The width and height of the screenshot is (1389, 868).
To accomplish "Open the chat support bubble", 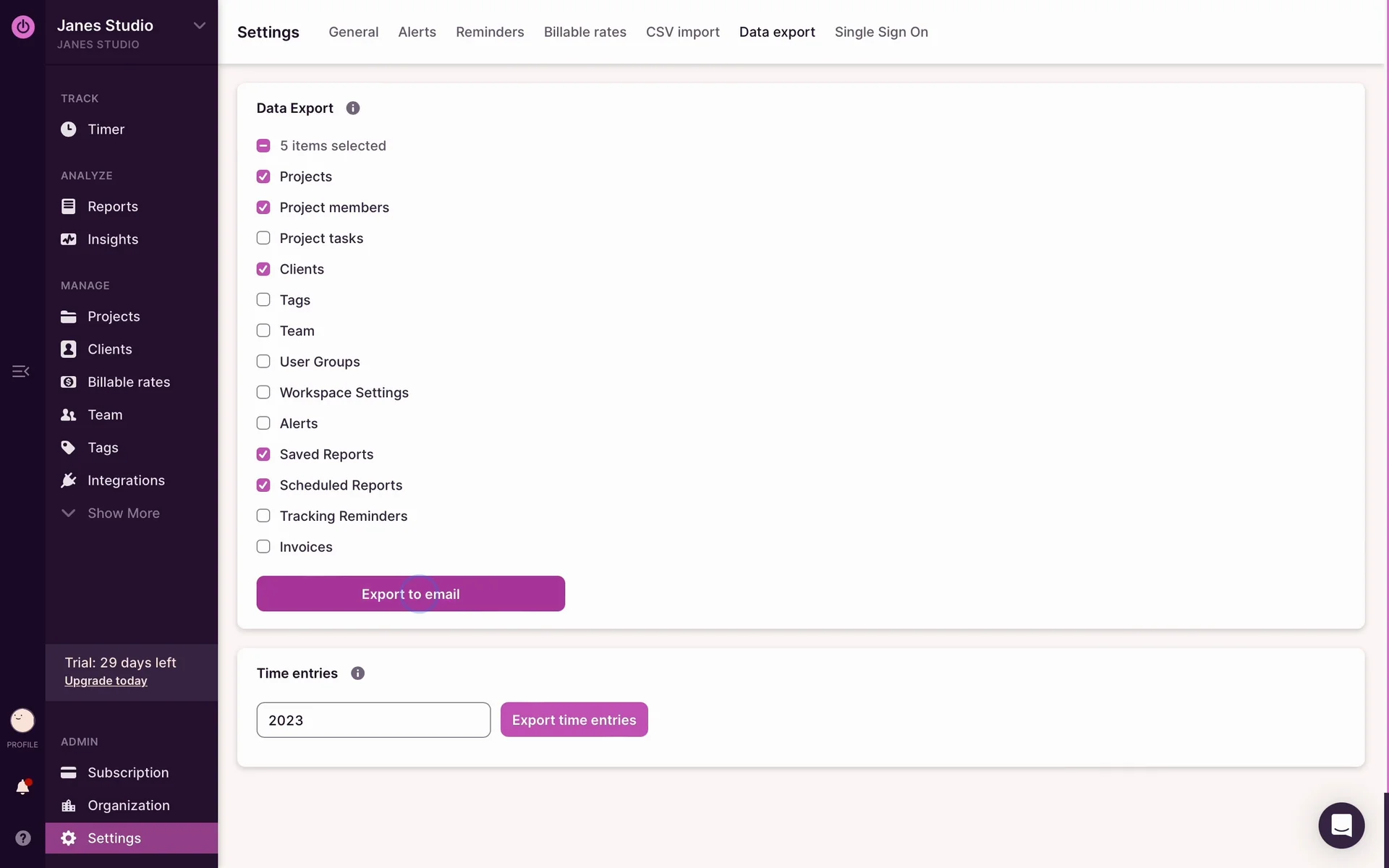I will [1341, 825].
